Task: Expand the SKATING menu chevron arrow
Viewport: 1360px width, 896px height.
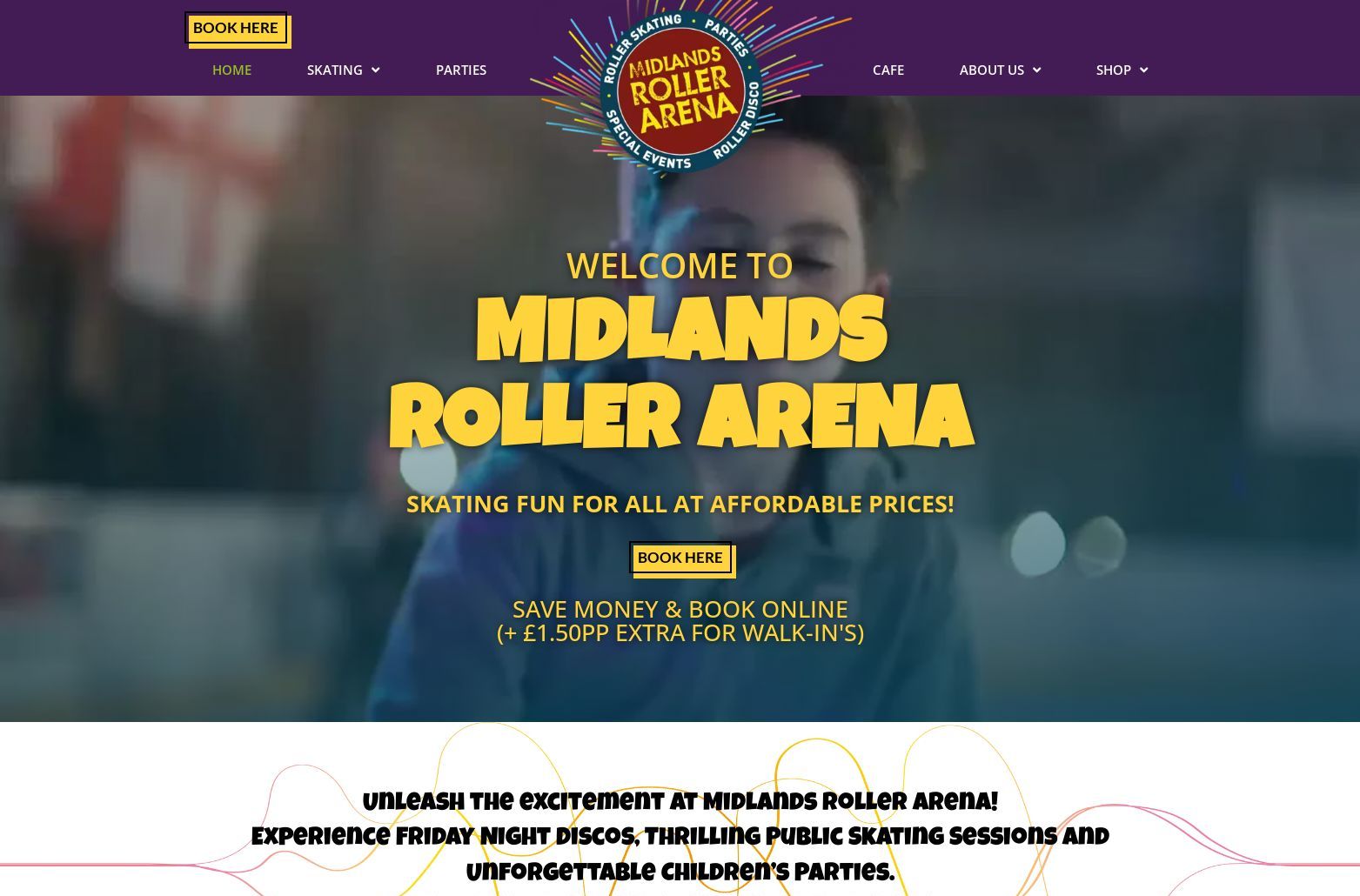Action: (375, 70)
